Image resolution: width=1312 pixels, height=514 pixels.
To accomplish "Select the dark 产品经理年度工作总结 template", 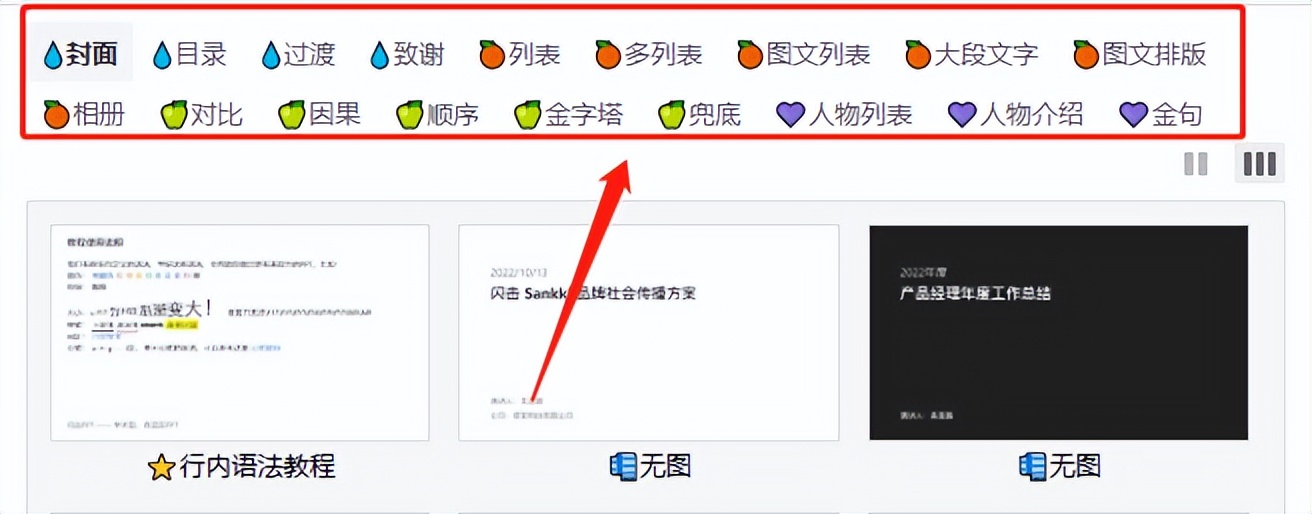I will [1059, 333].
